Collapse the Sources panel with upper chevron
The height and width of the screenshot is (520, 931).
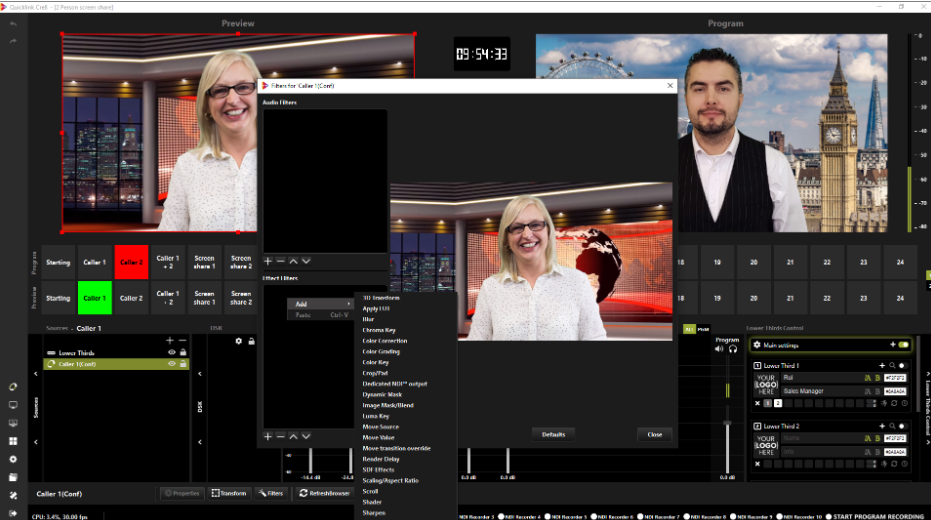coord(36,375)
